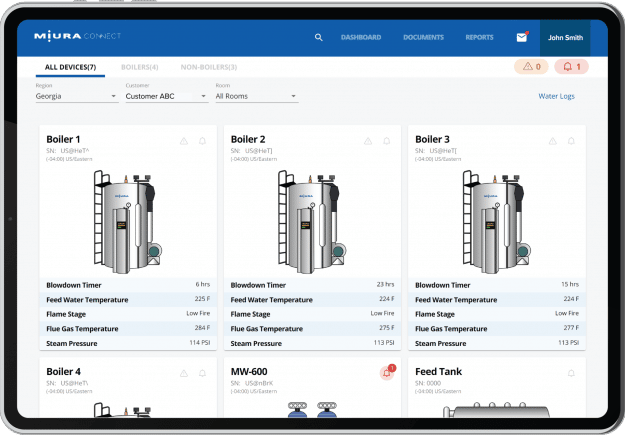This screenshot has height=435, width=625.
Task: Click the search magnifier icon
Action: coord(318,37)
